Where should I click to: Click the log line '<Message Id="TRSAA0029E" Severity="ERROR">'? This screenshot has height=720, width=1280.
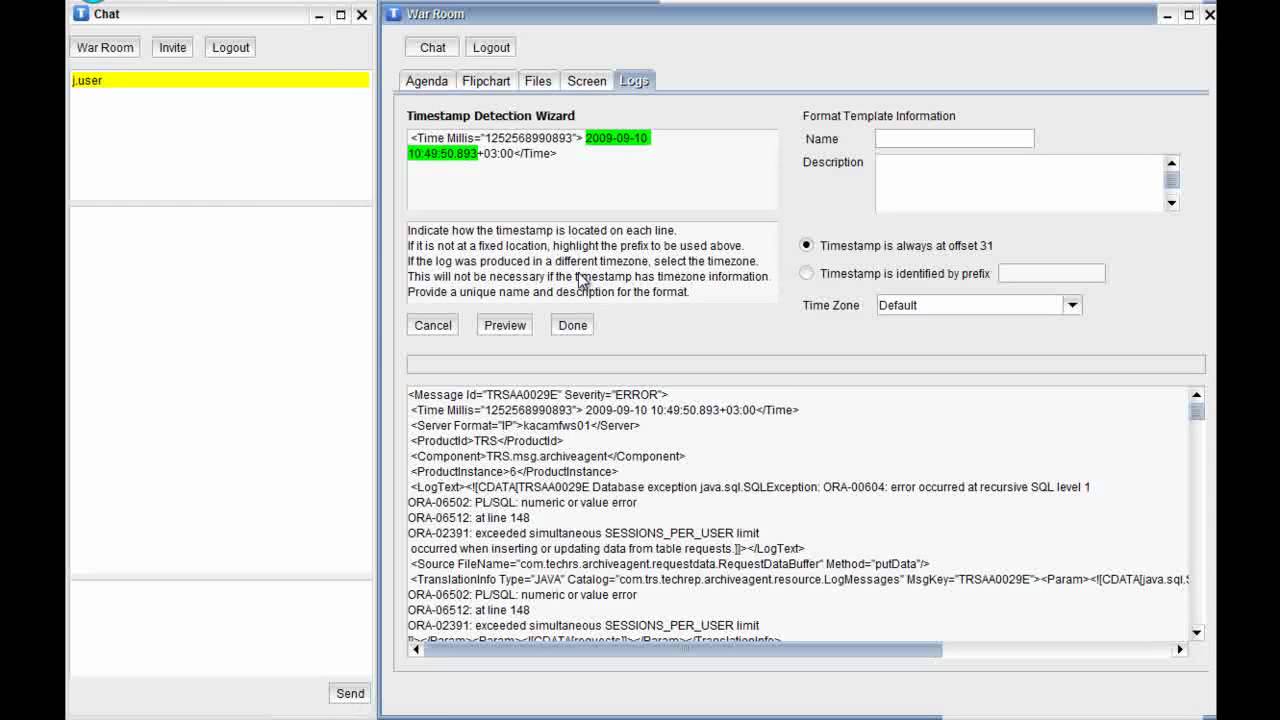point(538,395)
